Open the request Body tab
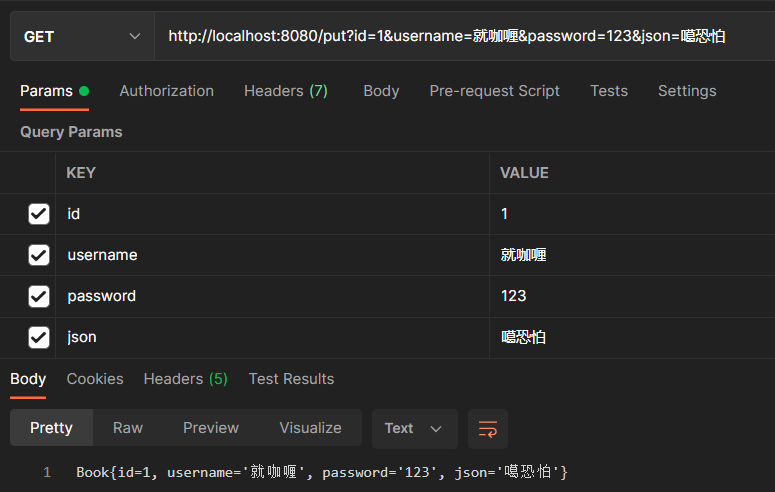Screen dimensions: 775x492 tap(381, 91)
